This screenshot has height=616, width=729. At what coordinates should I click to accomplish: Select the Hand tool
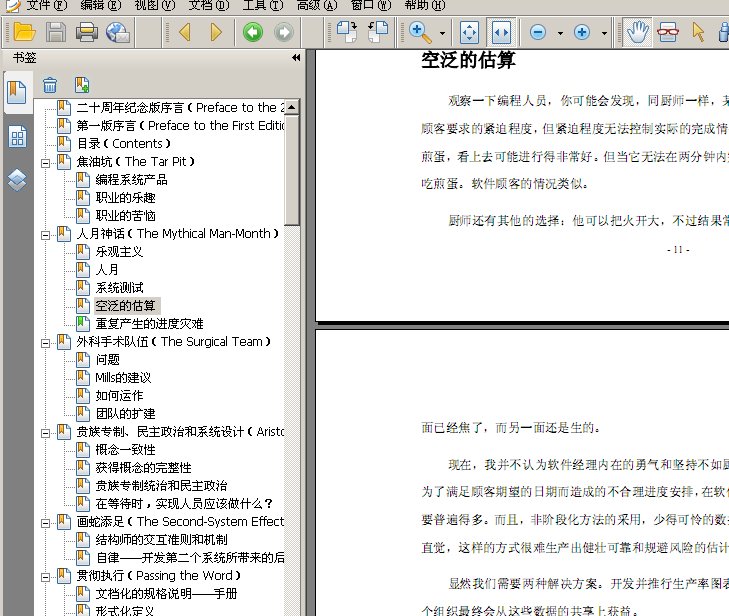tap(637, 32)
